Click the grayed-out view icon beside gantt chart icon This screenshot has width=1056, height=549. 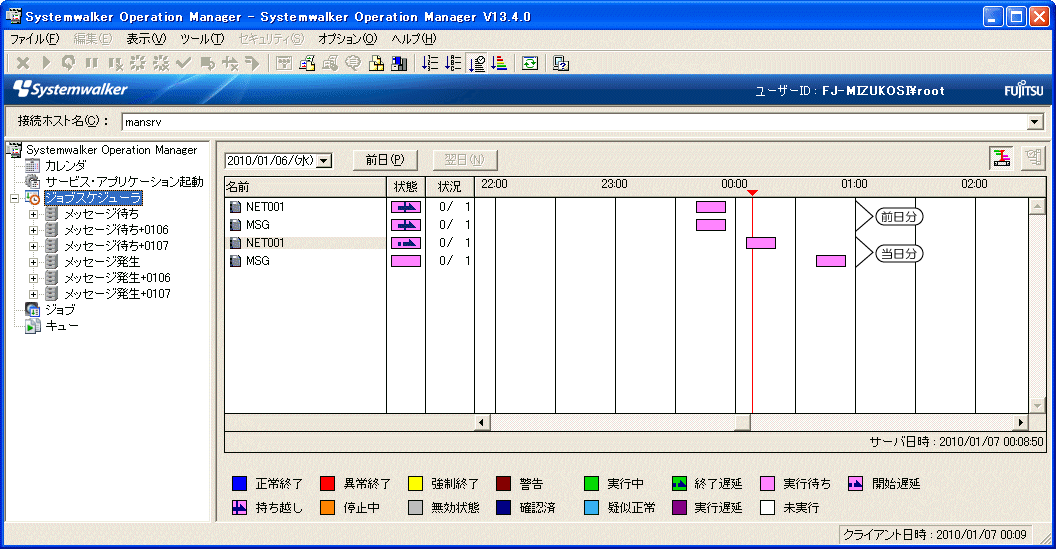(x=1032, y=158)
